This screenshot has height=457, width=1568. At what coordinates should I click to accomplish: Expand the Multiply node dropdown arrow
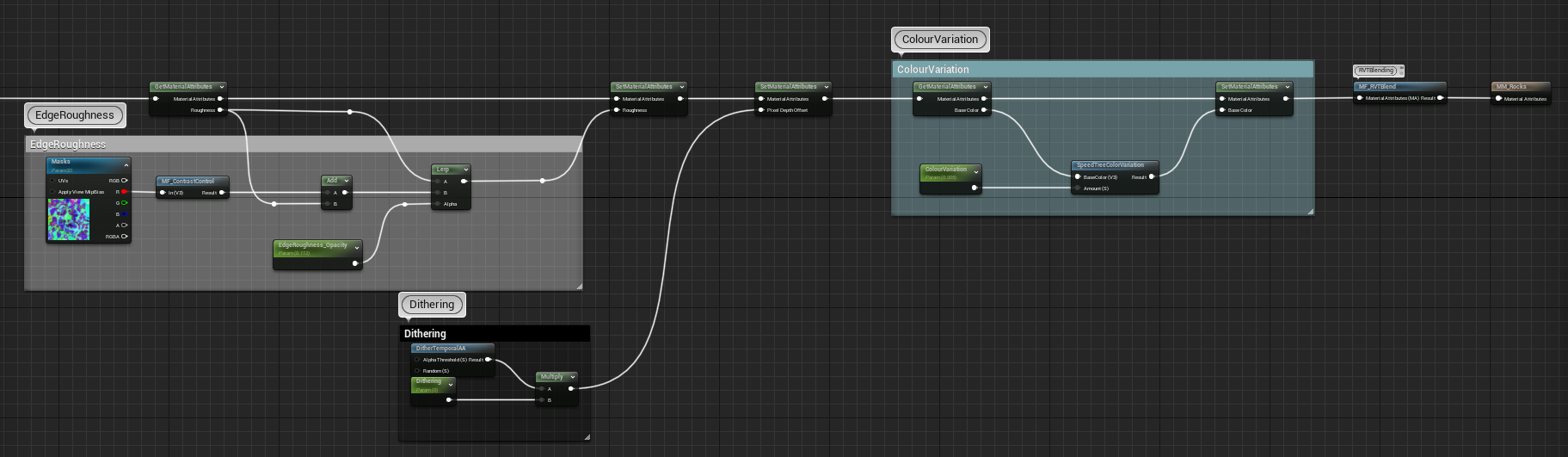coord(572,377)
